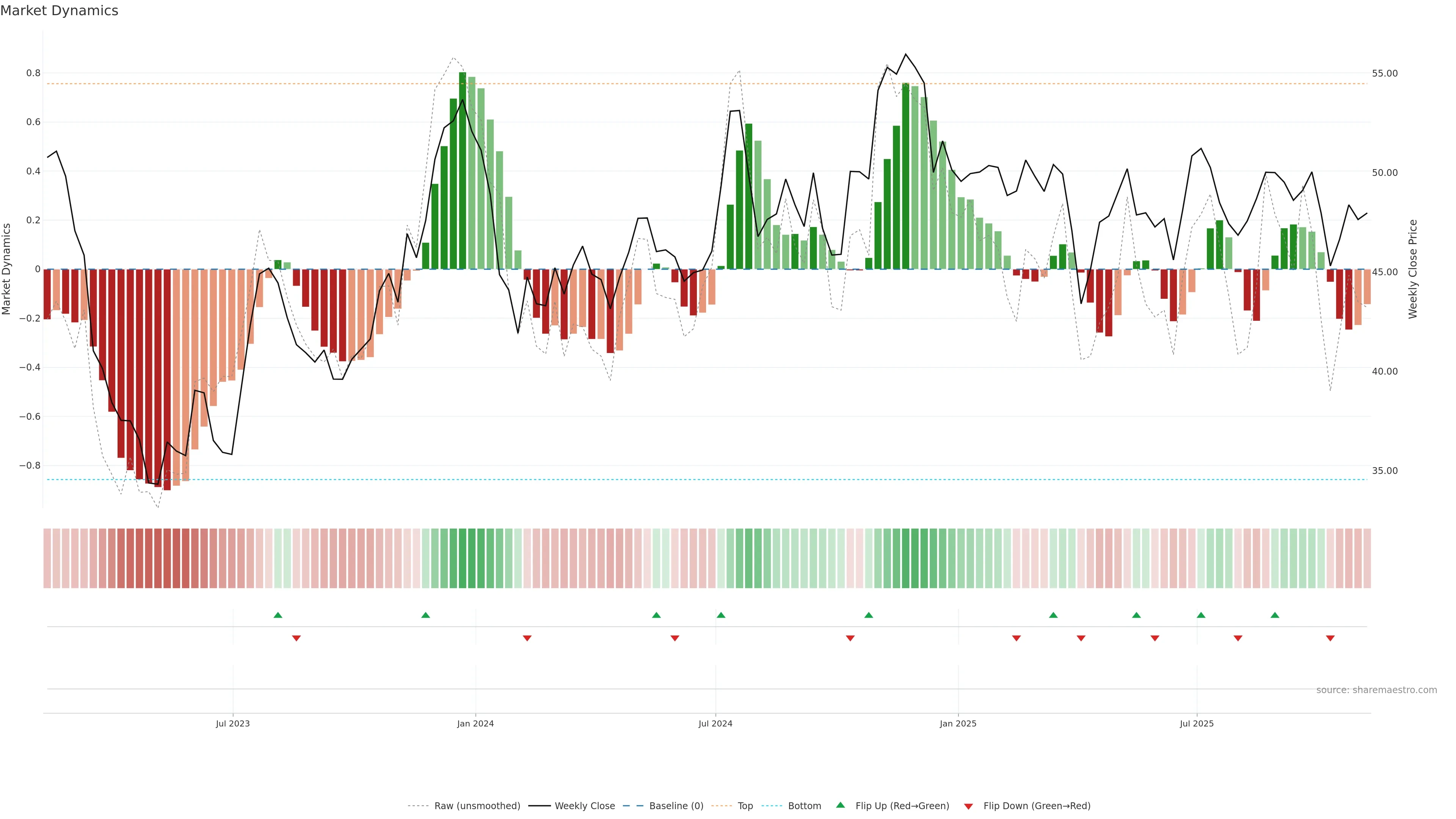1456x819 pixels.
Task: Open the source: sharemaestro.com text
Action: point(1376,690)
